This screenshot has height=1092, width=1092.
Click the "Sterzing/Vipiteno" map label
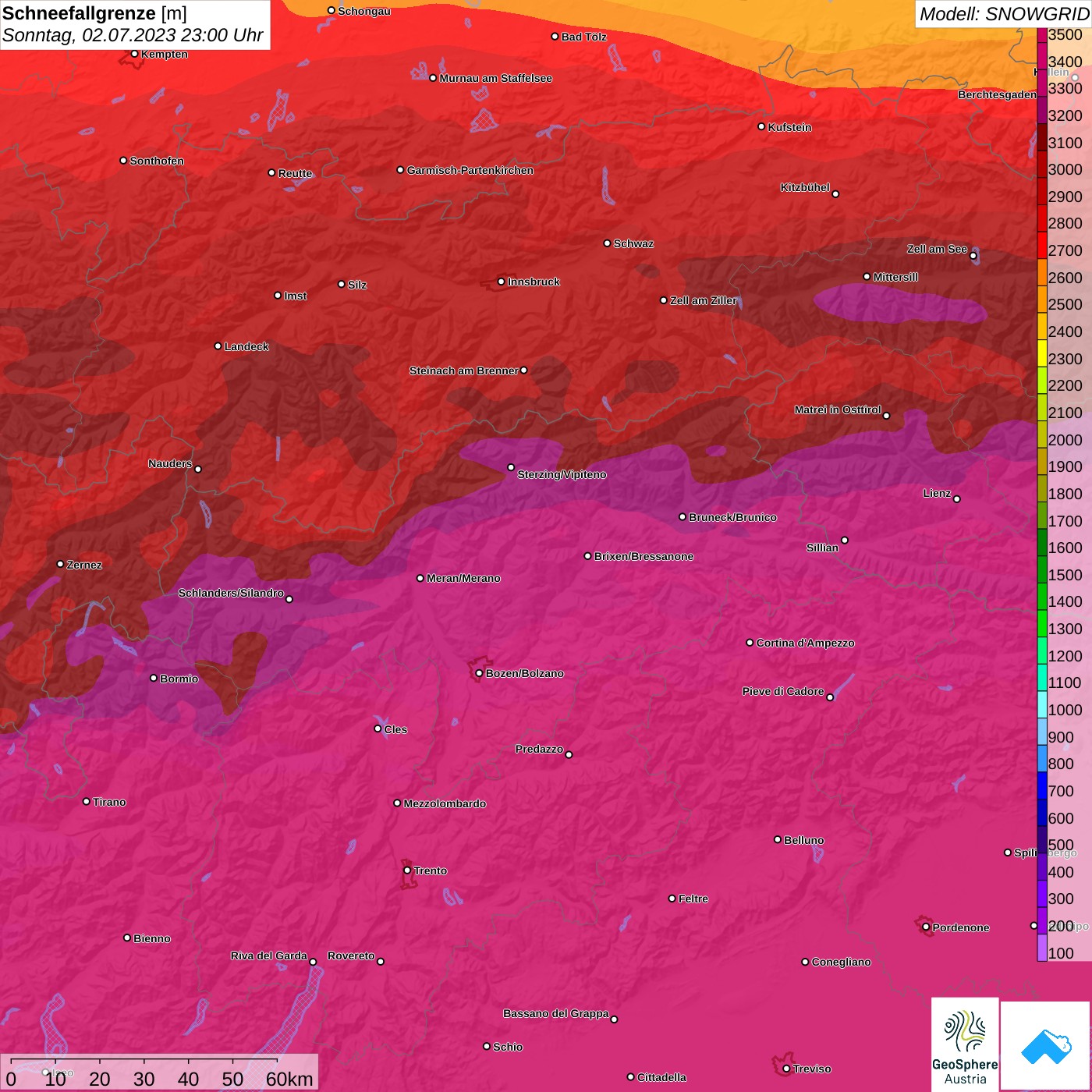[x=562, y=474]
